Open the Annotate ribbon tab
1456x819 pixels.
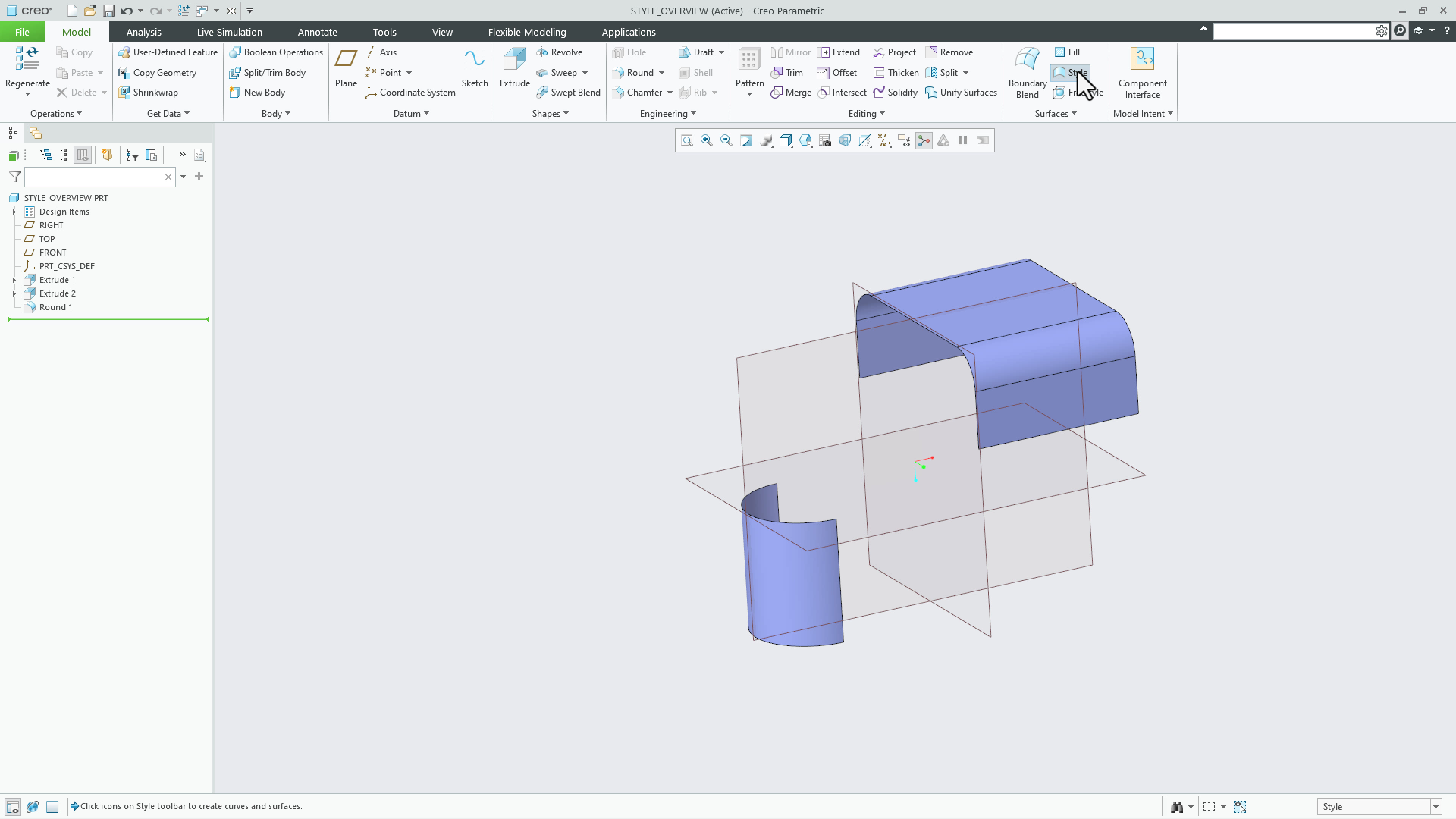(317, 32)
